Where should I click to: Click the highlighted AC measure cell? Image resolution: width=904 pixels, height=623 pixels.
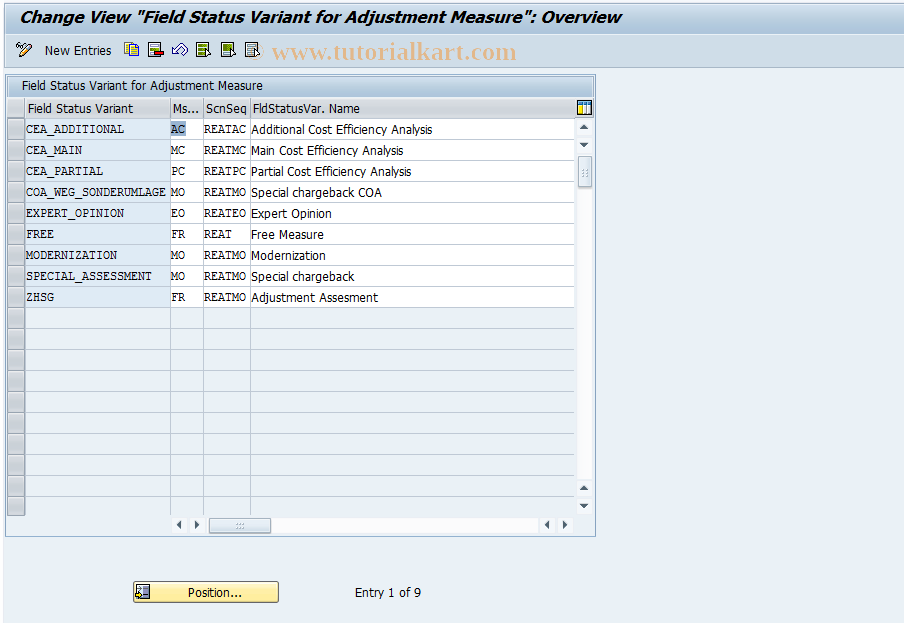point(187,129)
